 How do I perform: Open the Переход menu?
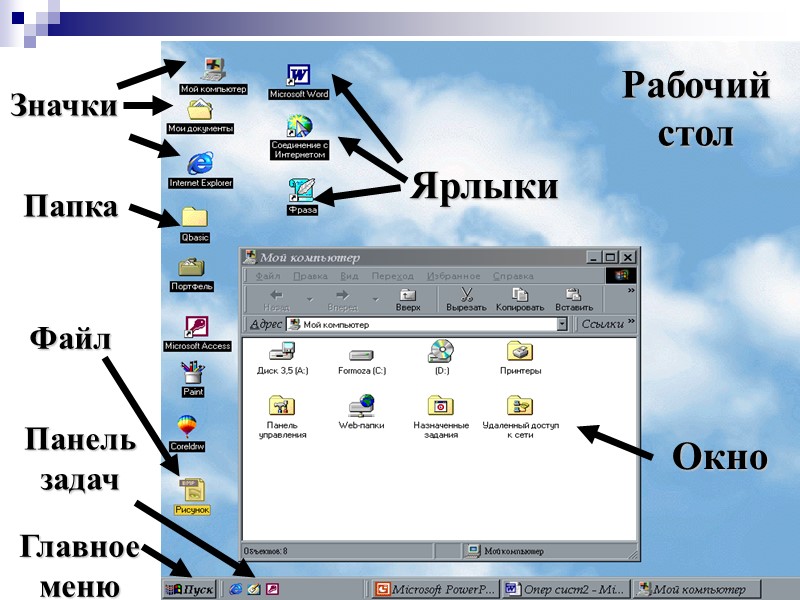tap(392, 276)
